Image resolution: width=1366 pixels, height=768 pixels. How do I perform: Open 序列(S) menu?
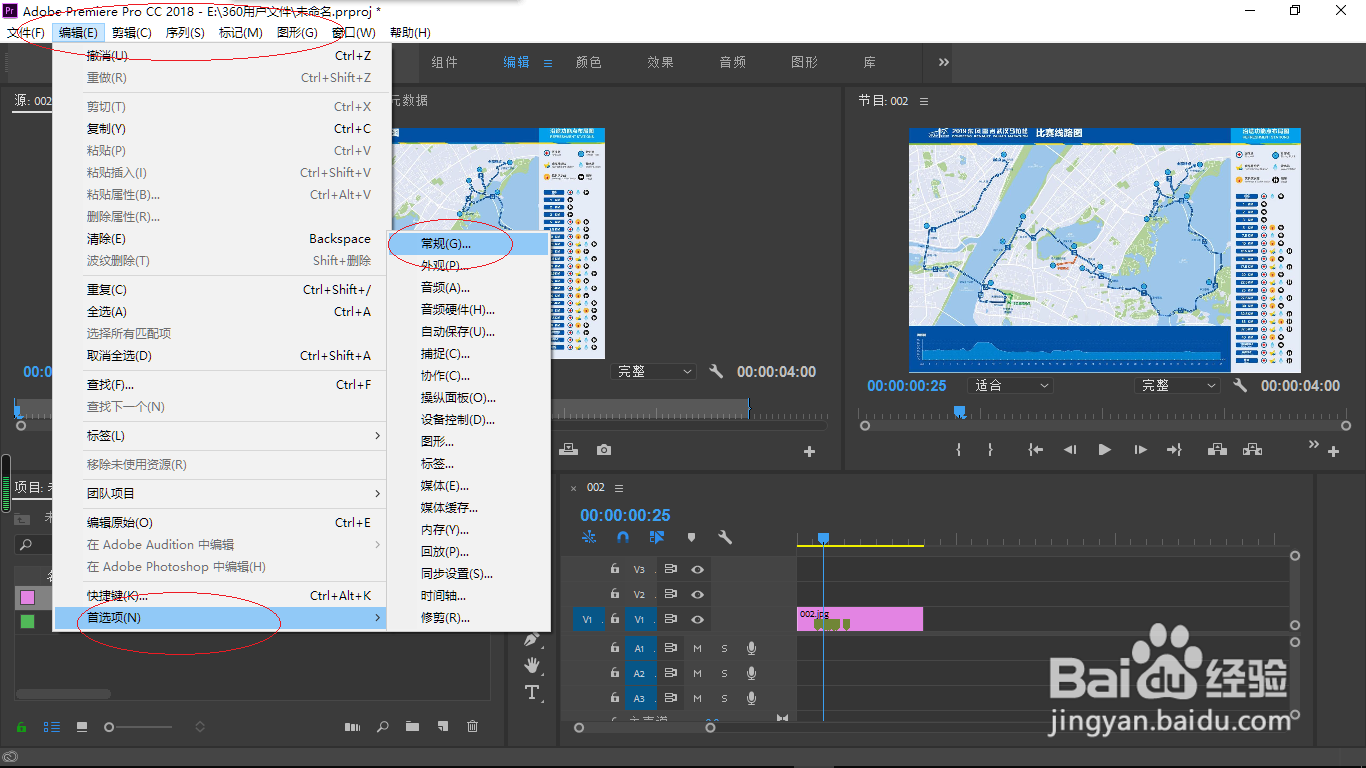click(x=184, y=33)
